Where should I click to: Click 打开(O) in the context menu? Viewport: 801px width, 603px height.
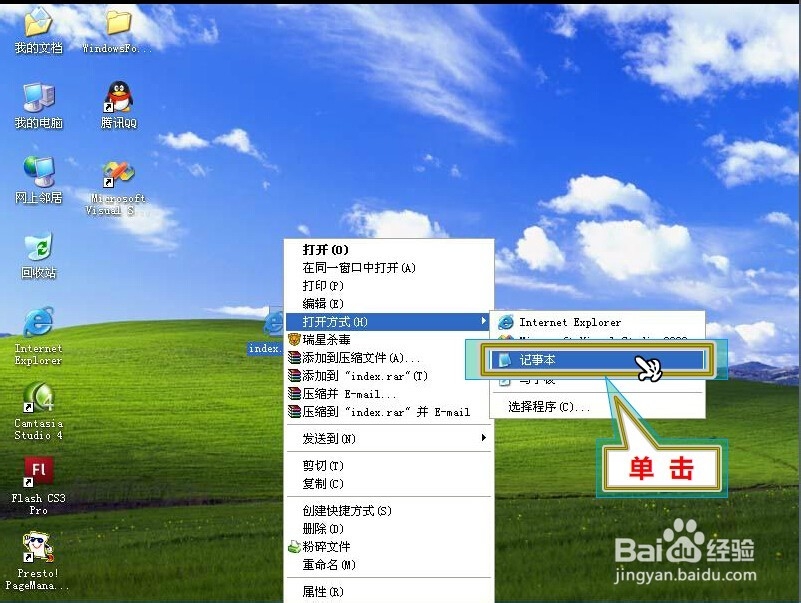pos(389,249)
